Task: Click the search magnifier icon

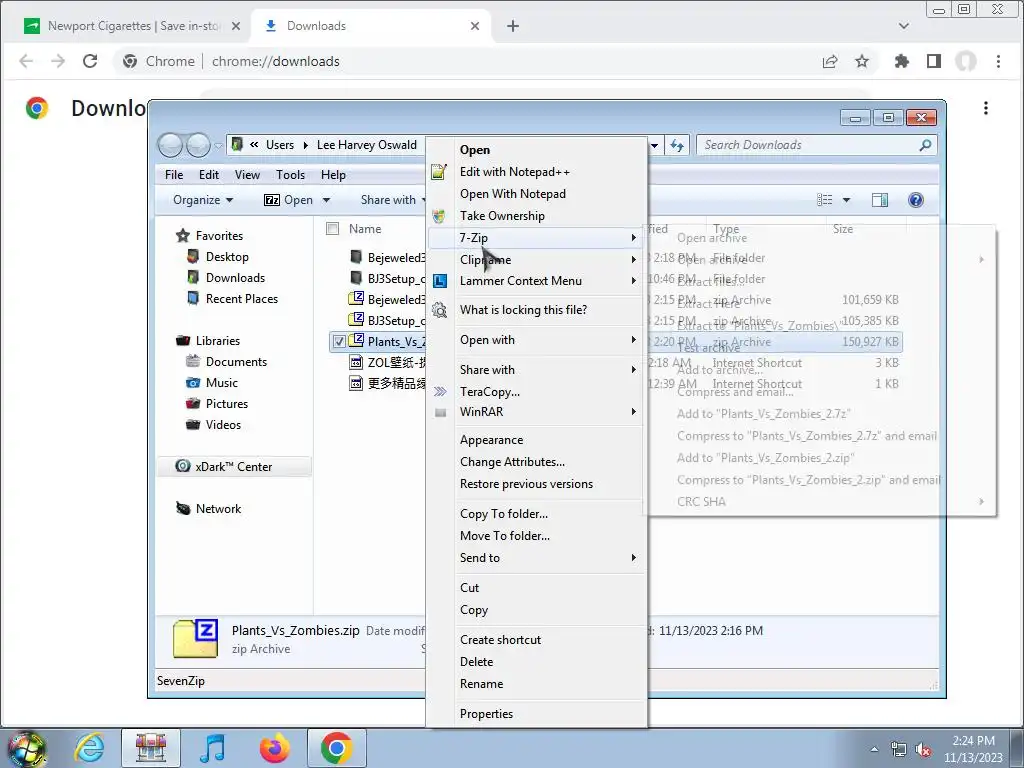Action: 925,145
